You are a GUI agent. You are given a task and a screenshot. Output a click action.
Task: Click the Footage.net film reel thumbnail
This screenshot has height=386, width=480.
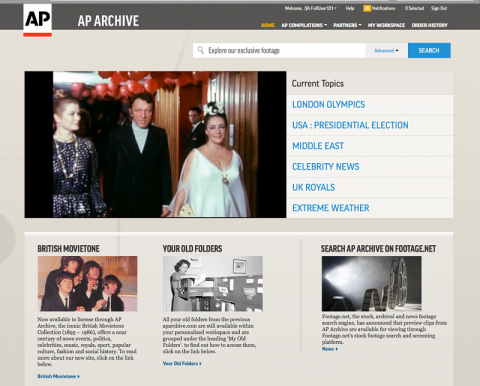[x=372, y=284]
